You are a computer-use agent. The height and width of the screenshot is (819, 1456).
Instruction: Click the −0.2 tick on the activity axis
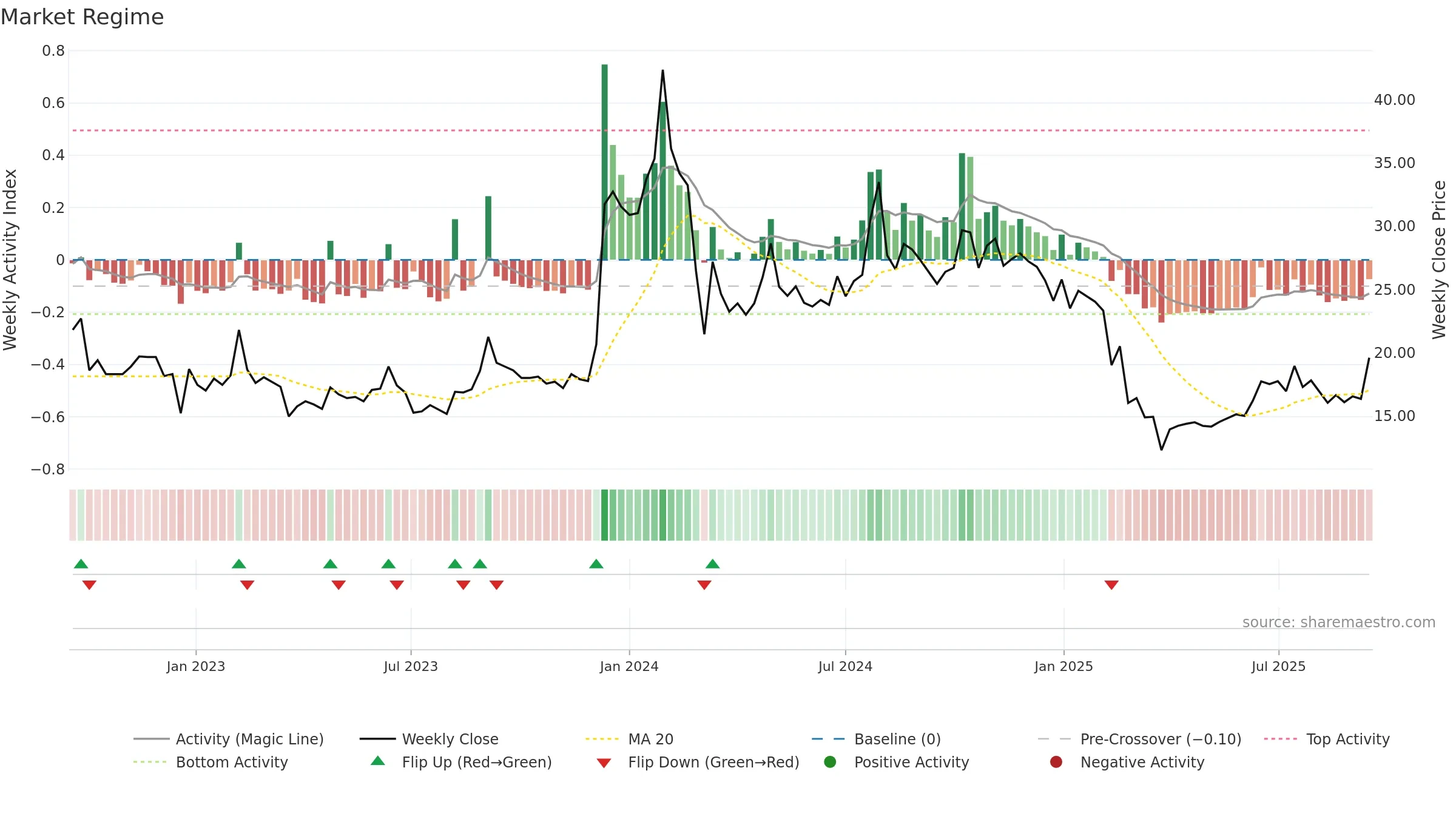click(48, 312)
